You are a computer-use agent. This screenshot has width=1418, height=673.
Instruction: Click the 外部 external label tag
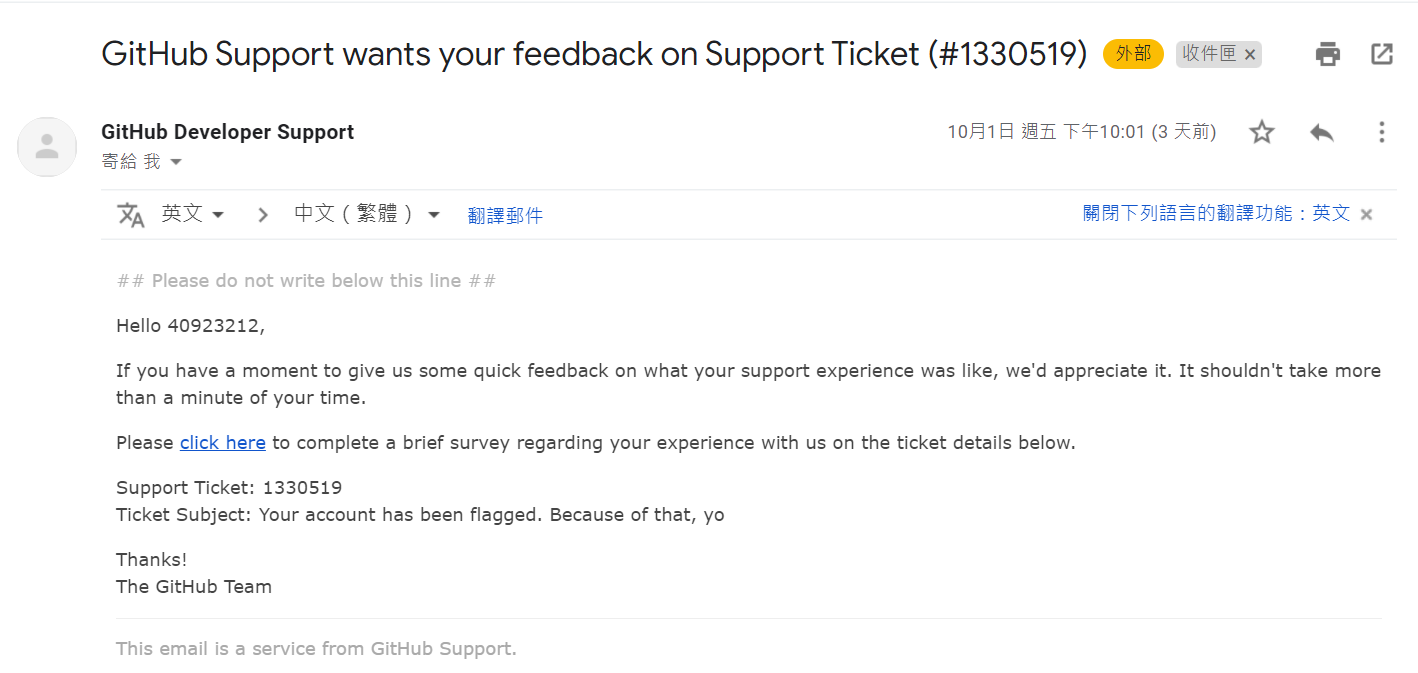click(x=1133, y=54)
